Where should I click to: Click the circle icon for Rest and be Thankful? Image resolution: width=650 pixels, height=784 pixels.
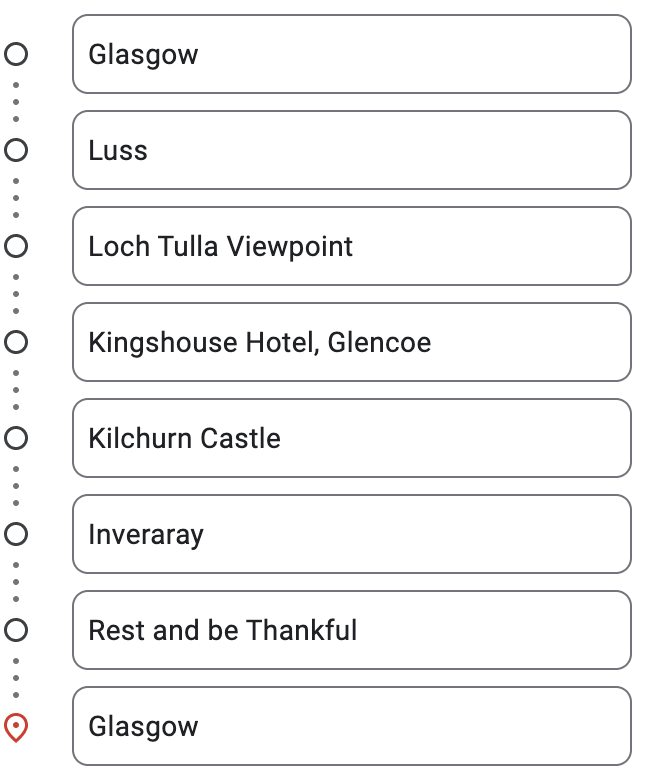point(16,630)
